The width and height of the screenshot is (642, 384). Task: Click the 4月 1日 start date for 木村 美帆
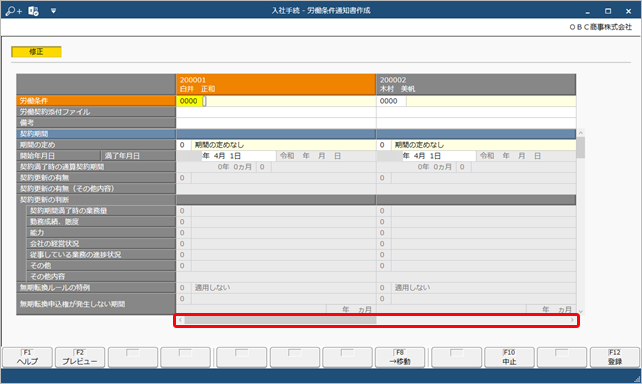pos(439,156)
